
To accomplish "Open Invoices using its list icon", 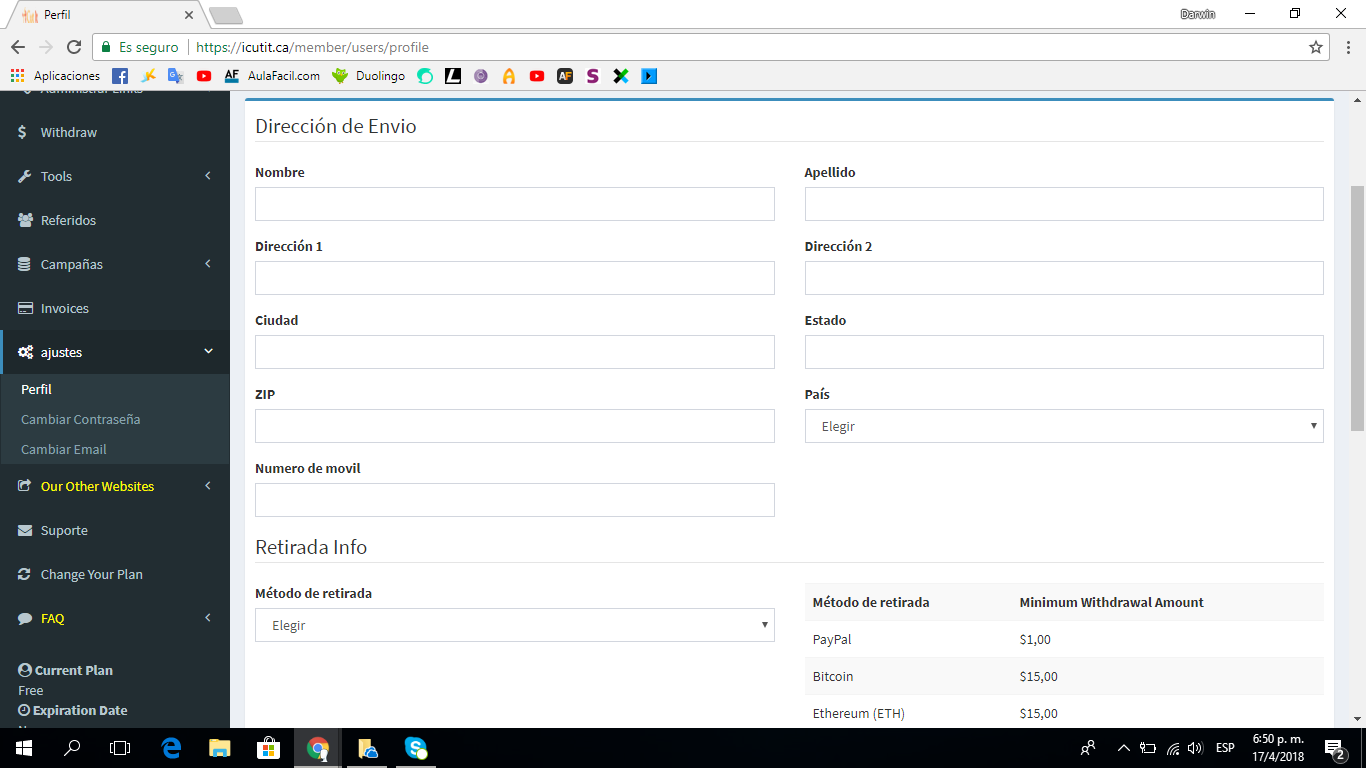I will pos(24,308).
